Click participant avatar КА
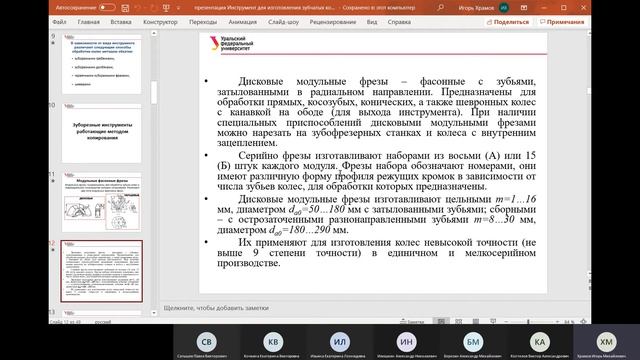 click(x=540, y=342)
